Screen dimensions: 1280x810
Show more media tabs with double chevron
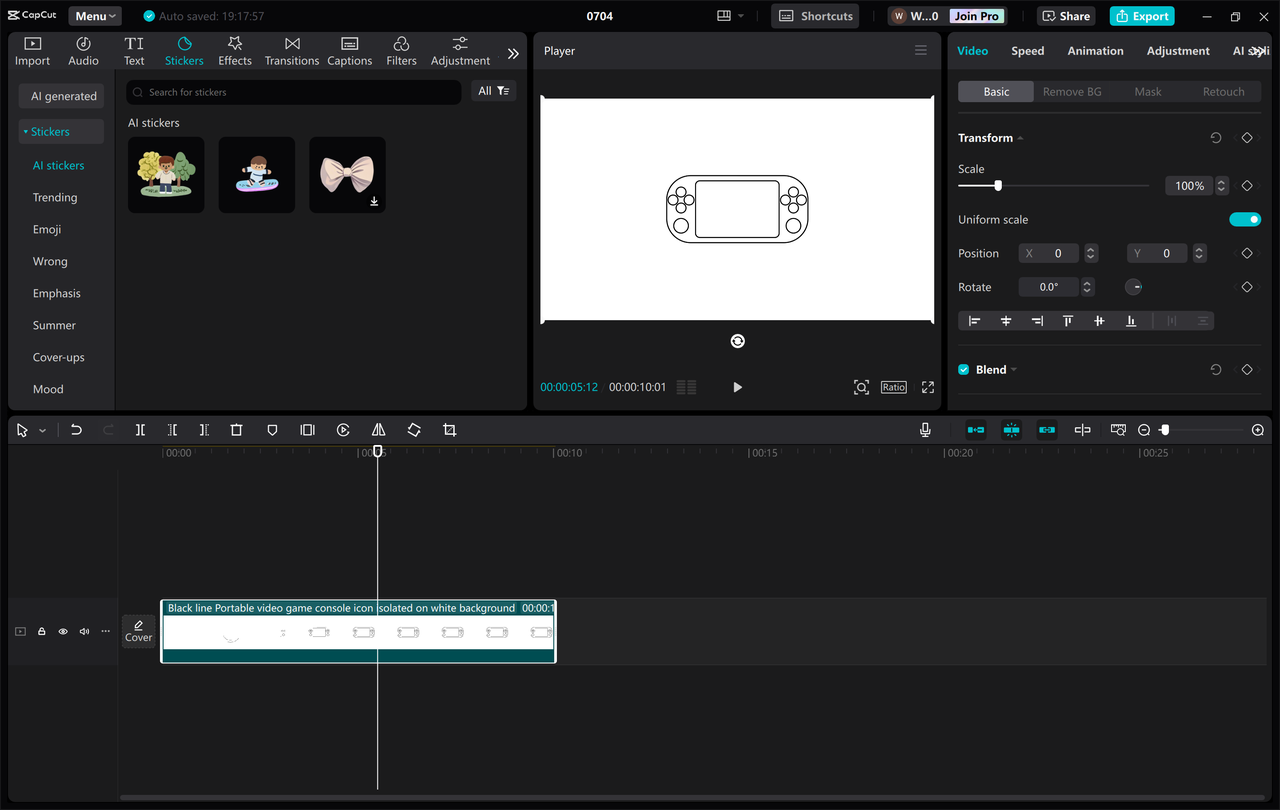point(513,54)
